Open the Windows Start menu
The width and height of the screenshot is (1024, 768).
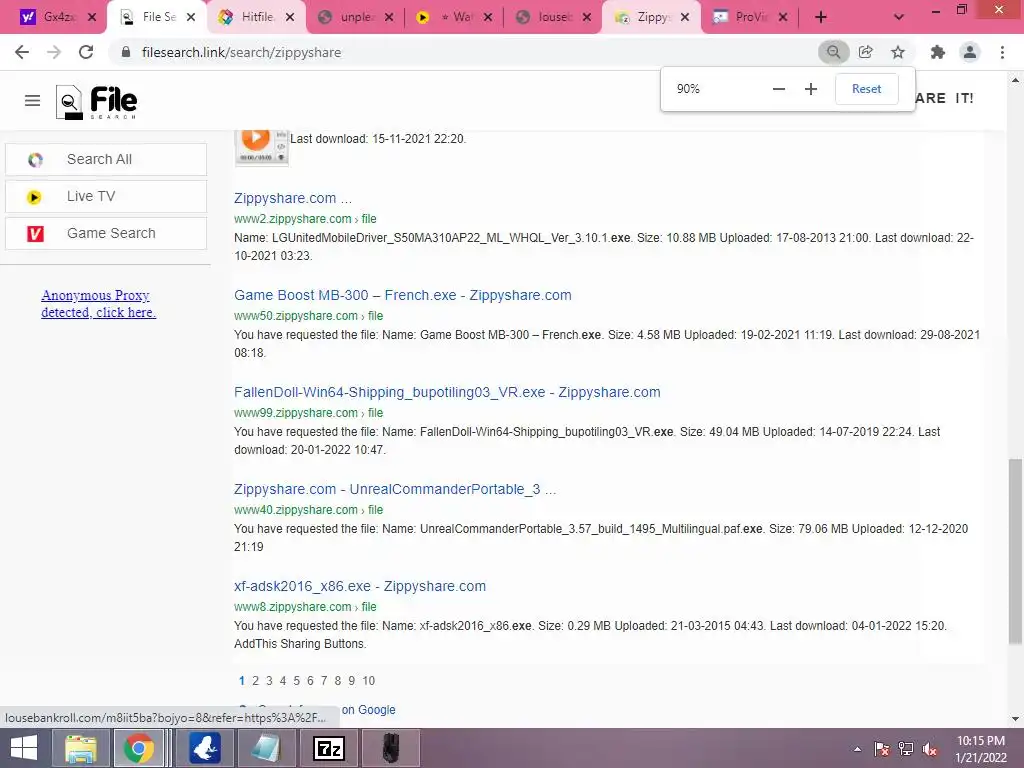tap(24, 748)
